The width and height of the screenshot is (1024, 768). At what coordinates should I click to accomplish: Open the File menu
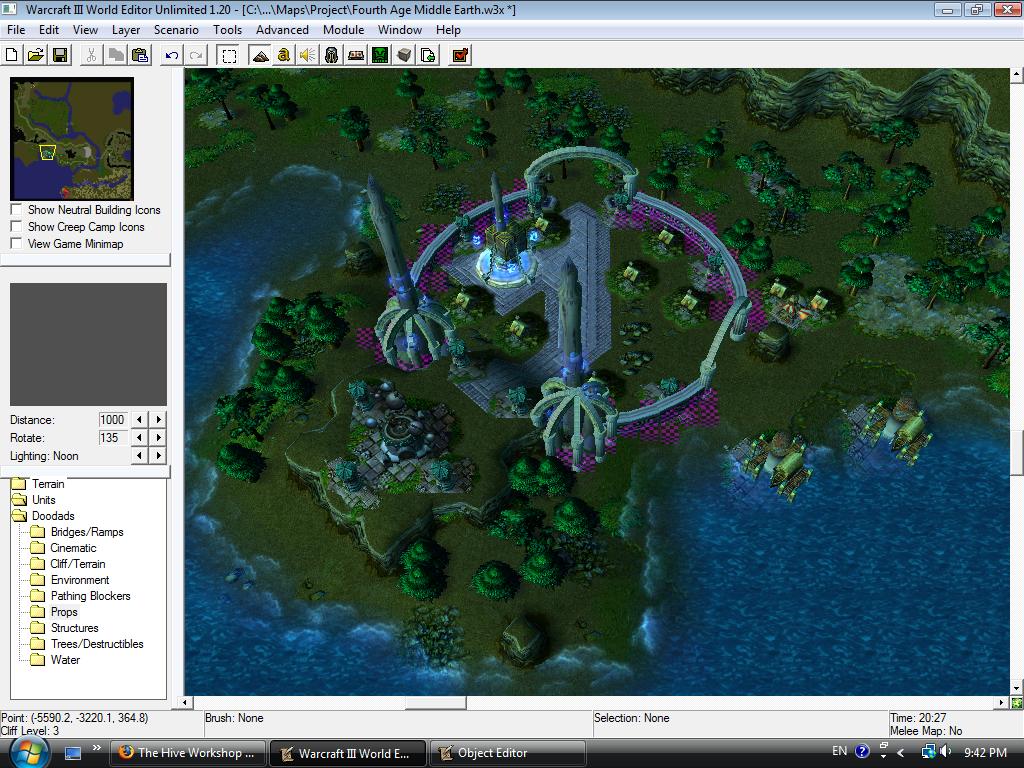tap(16, 30)
